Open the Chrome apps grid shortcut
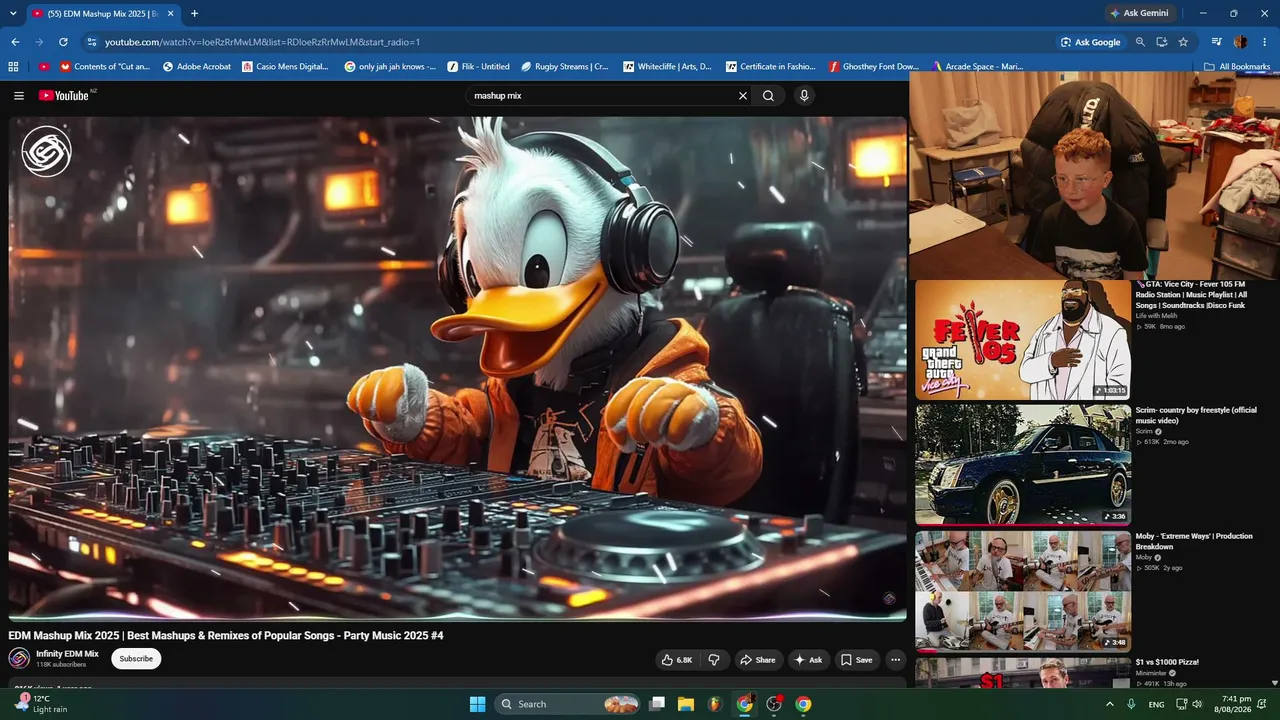 click(x=13, y=67)
